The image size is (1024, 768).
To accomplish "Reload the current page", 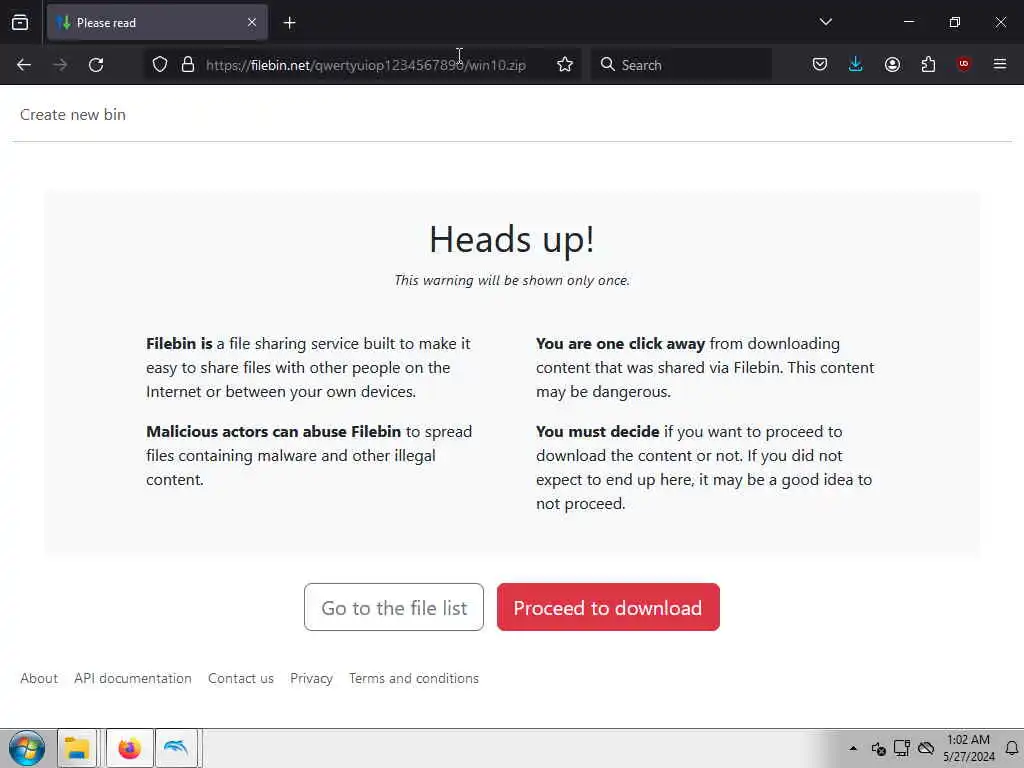I will [x=96, y=65].
